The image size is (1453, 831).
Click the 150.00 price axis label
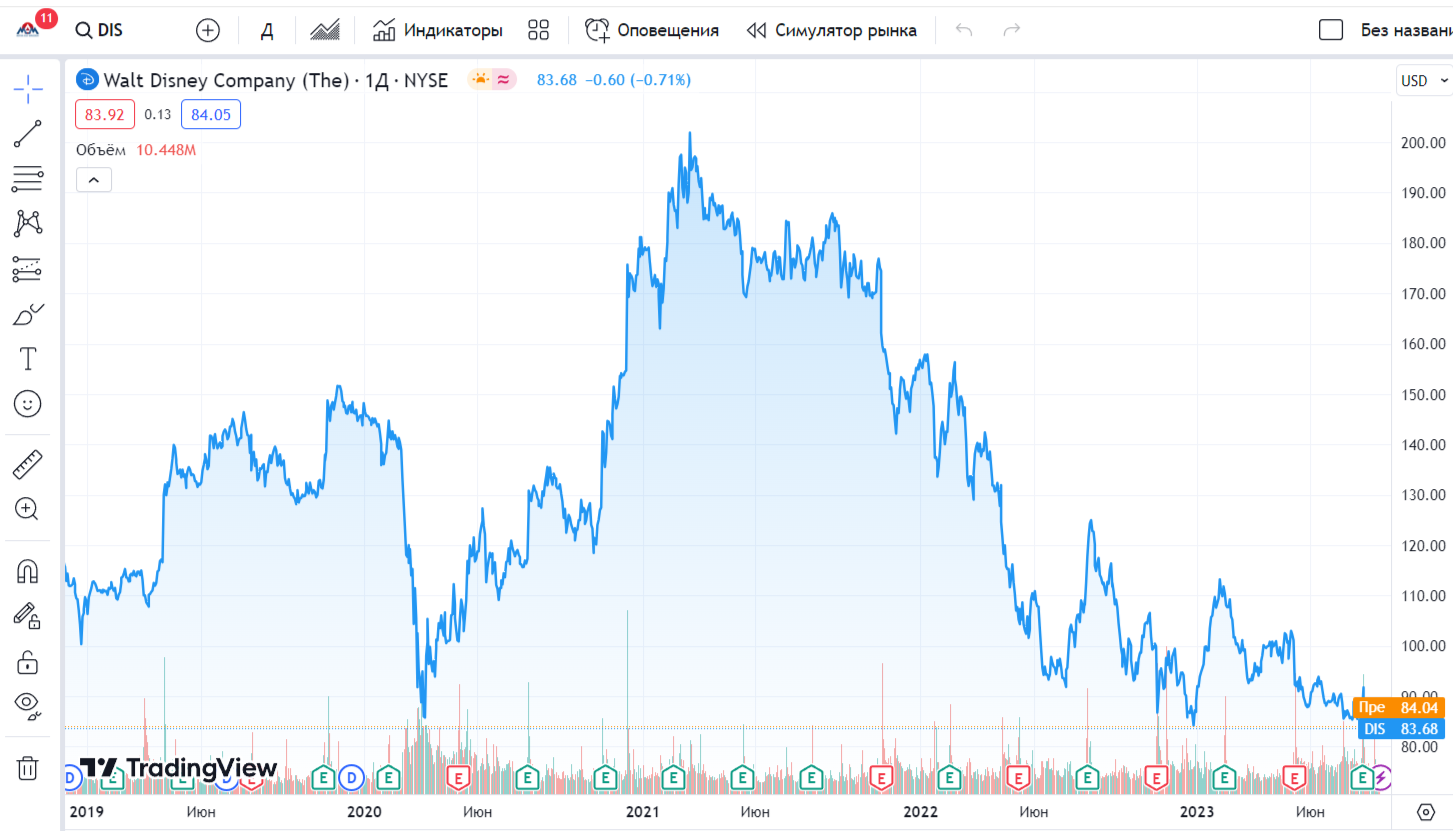pos(1424,394)
